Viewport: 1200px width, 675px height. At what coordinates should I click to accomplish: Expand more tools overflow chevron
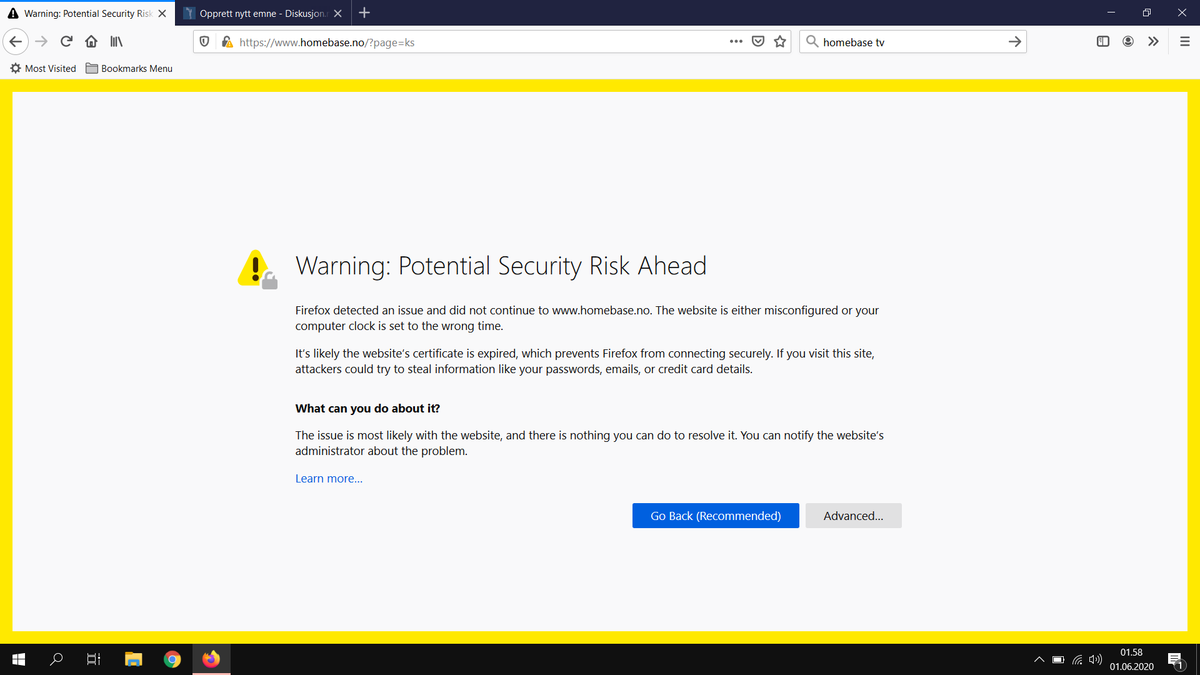click(x=1153, y=42)
